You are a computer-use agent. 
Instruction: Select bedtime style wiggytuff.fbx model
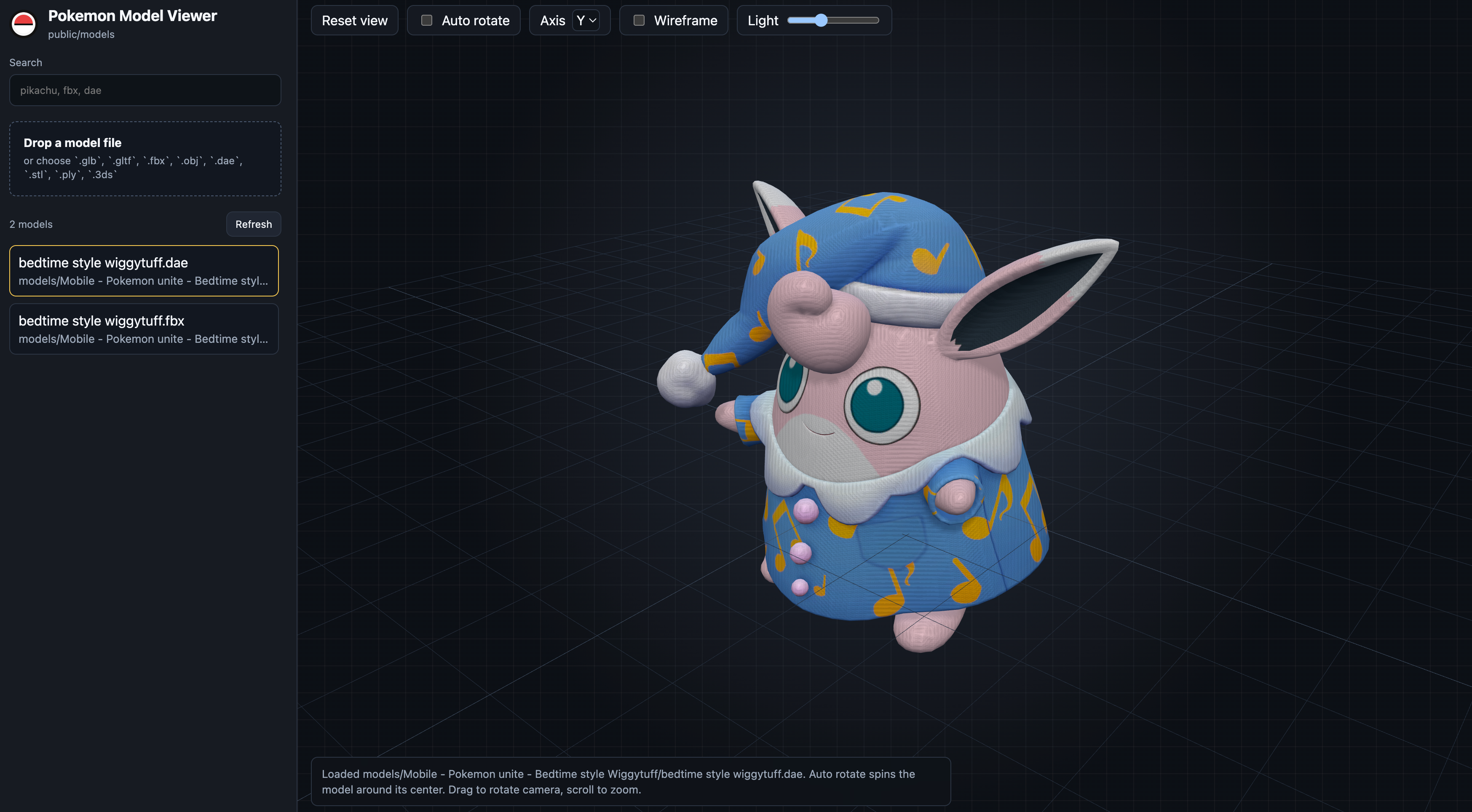coord(144,329)
